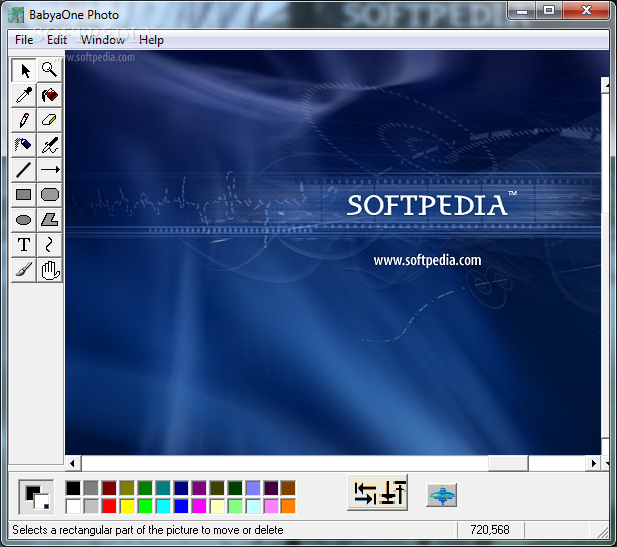Click the status bar hint text
Image resolution: width=617 pixels, height=547 pixels.
pos(148,530)
